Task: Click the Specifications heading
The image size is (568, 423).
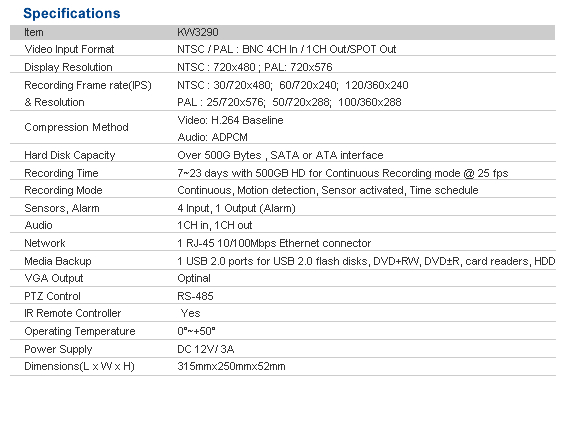Action: coord(71,13)
